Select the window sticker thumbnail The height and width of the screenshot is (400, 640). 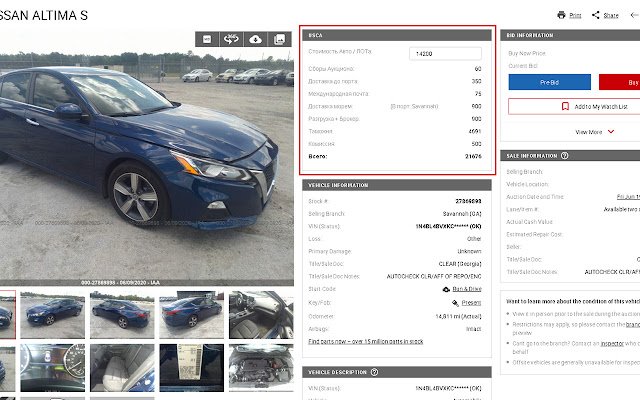point(191,368)
